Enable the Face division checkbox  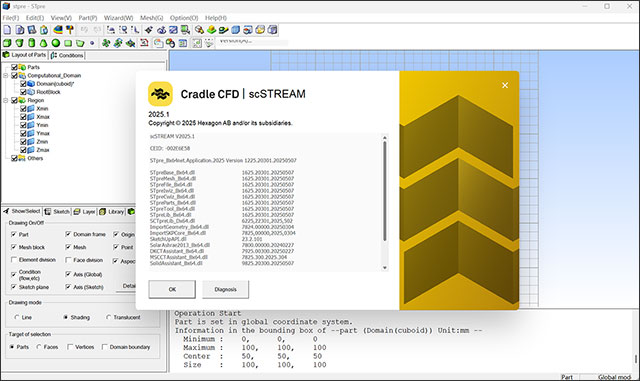point(68,260)
